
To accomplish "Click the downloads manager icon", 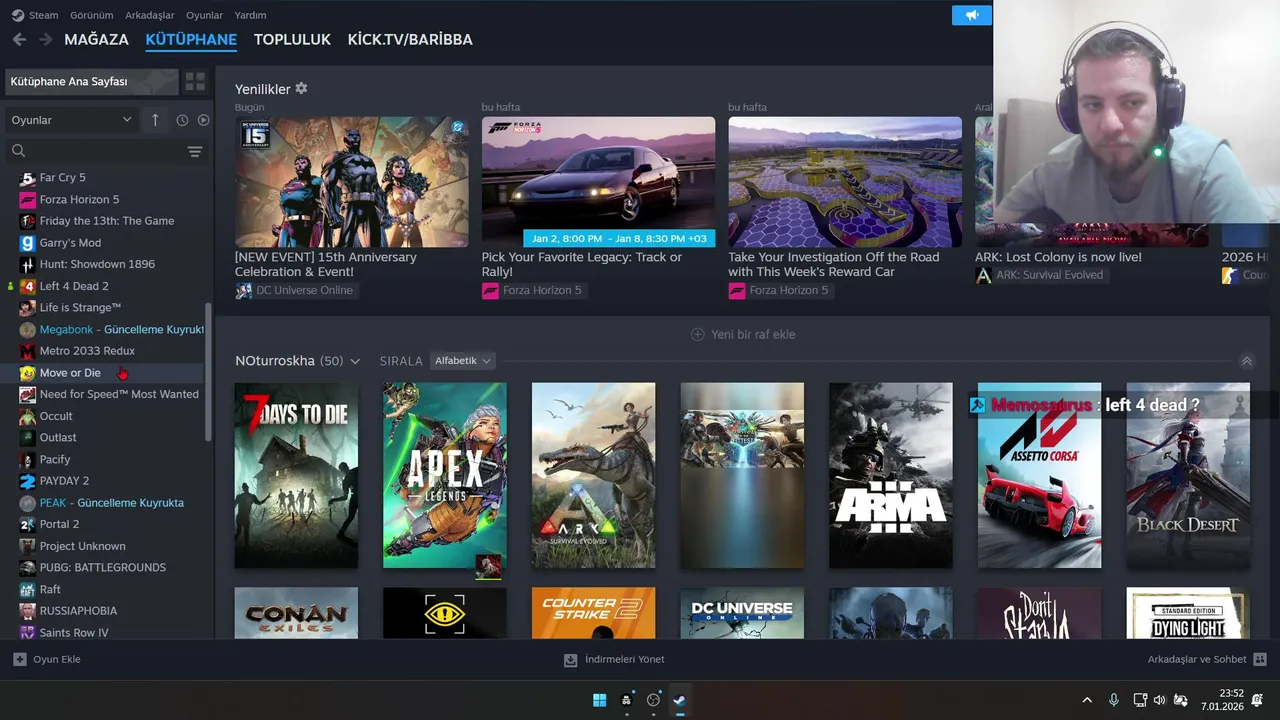I will click(x=570, y=660).
